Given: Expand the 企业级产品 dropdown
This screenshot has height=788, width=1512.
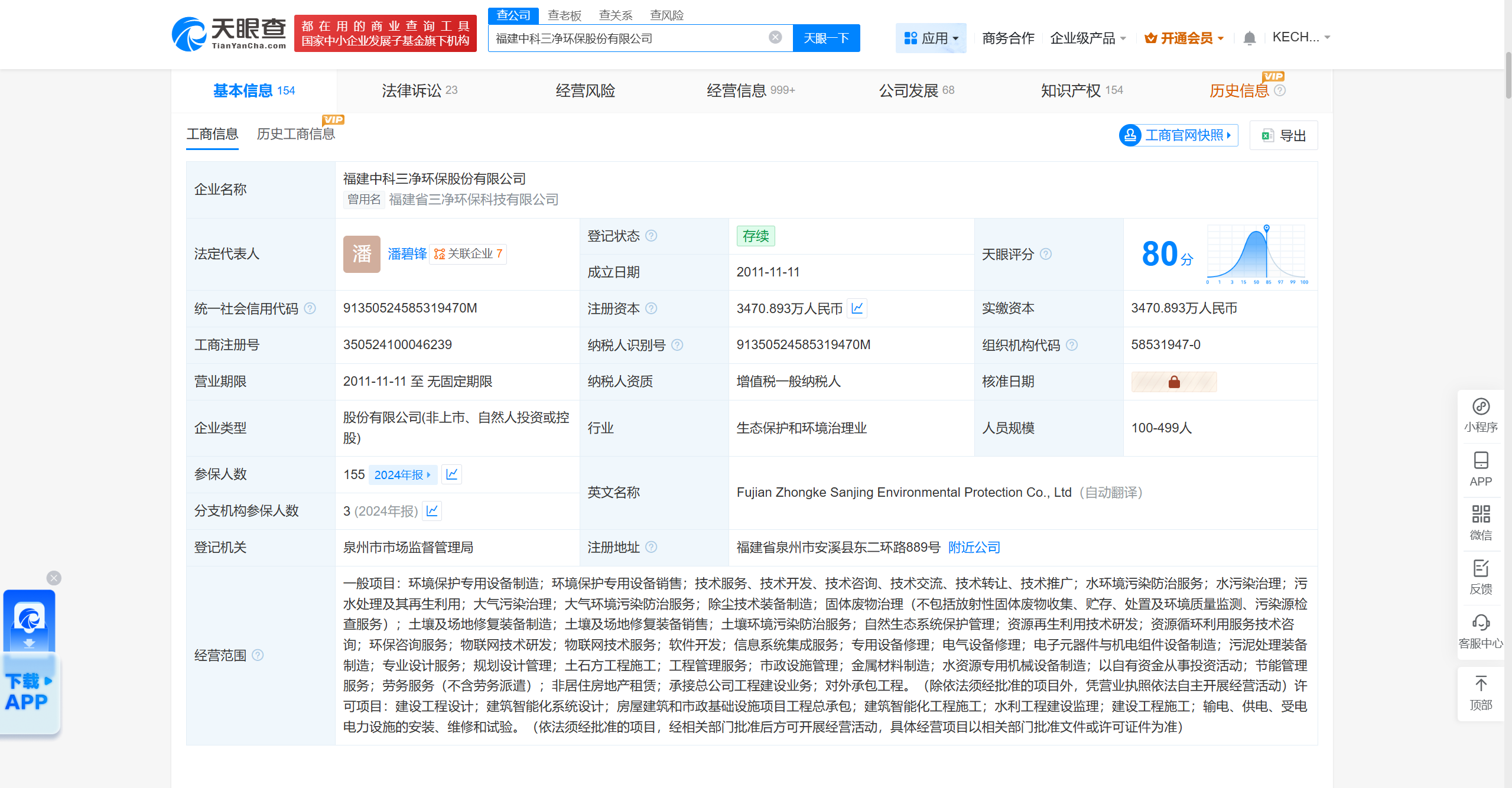Looking at the screenshot, I should [x=1088, y=38].
